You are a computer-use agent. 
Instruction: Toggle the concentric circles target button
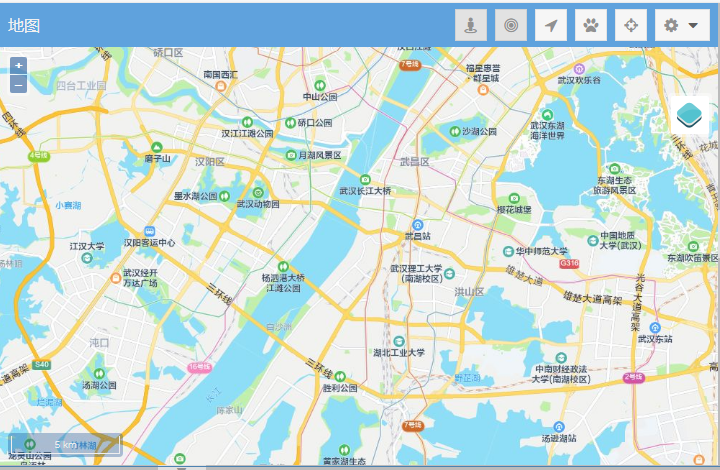510,26
